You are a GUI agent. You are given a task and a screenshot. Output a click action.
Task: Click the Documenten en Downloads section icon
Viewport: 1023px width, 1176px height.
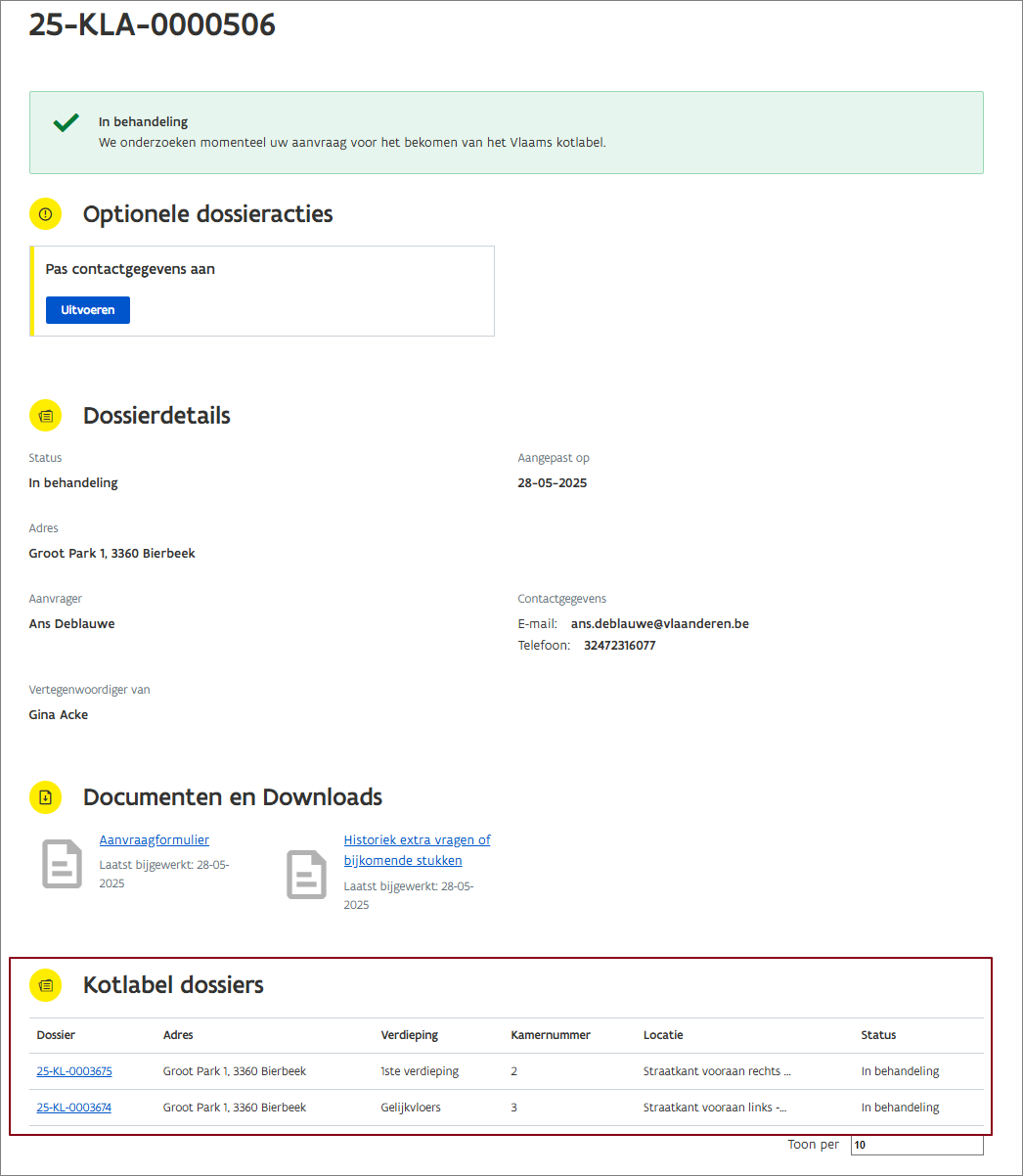(x=45, y=797)
